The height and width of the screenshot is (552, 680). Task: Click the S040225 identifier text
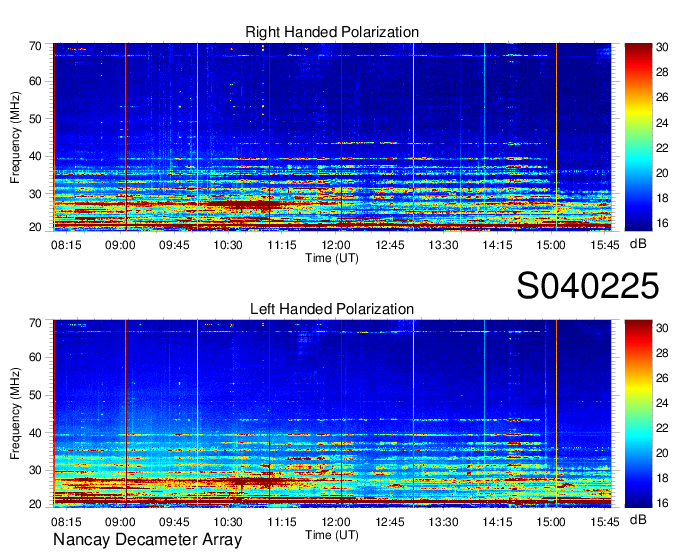tap(588, 285)
